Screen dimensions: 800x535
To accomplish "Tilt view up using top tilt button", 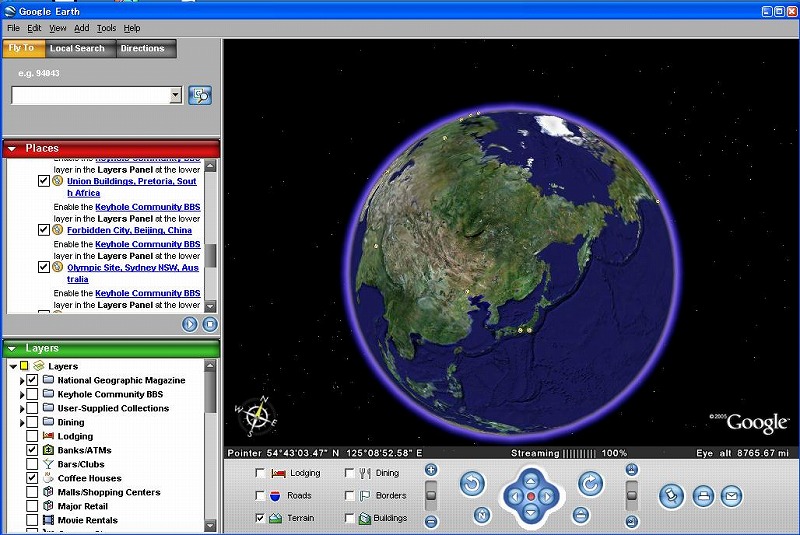I will 632,470.
